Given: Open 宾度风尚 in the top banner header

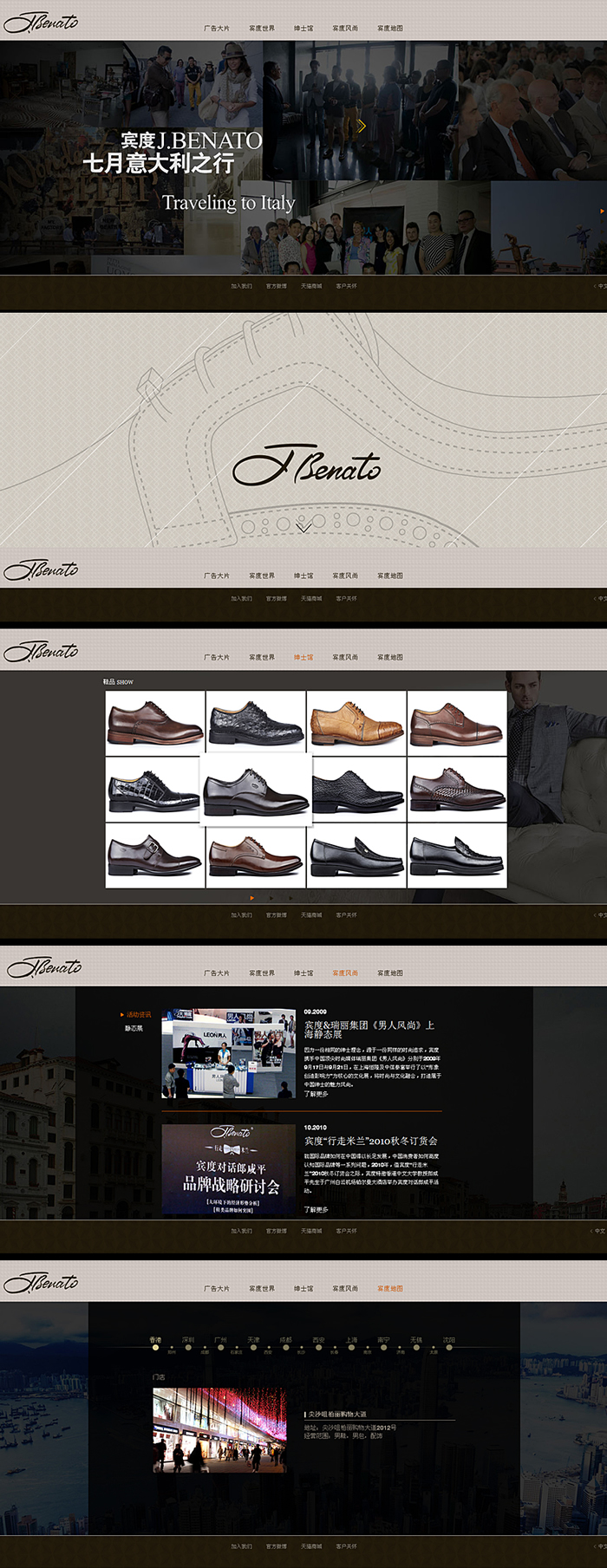Looking at the screenshot, I should [x=345, y=29].
